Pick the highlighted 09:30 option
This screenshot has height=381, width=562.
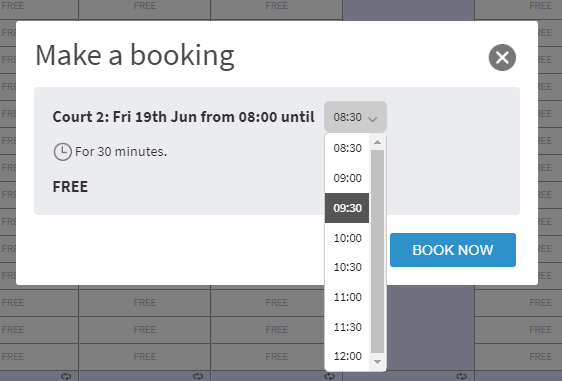click(x=347, y=208)
